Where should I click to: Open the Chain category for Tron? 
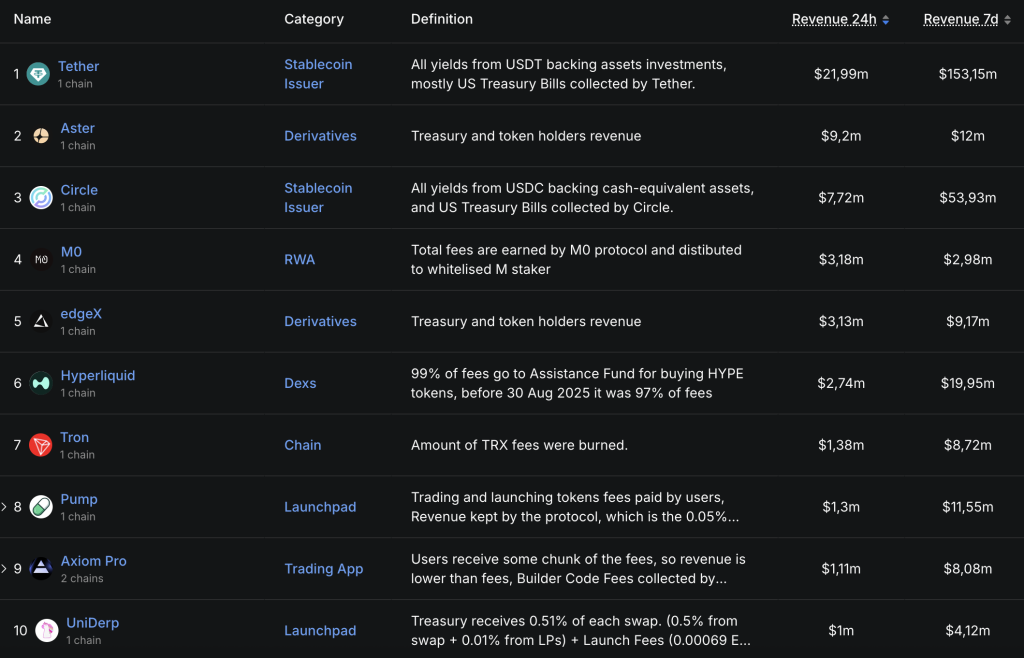click(x=302, y=445)
